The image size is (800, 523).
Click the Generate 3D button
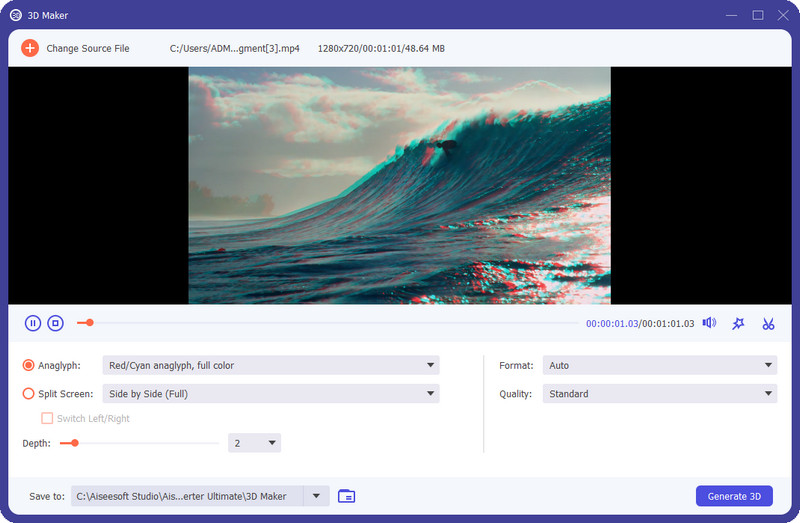click(x=734, y=496)
